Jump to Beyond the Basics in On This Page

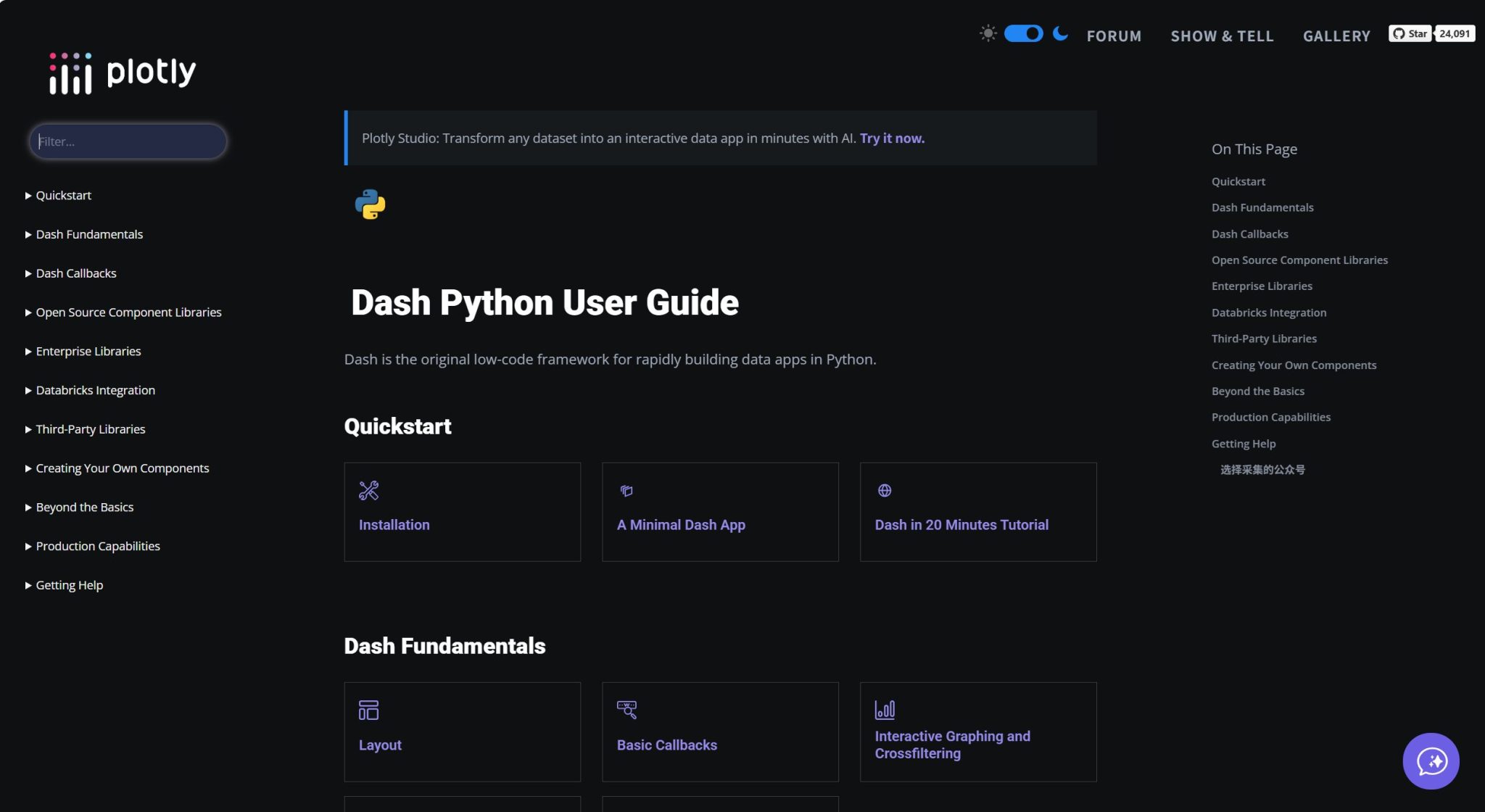(x=1257, y=391)
